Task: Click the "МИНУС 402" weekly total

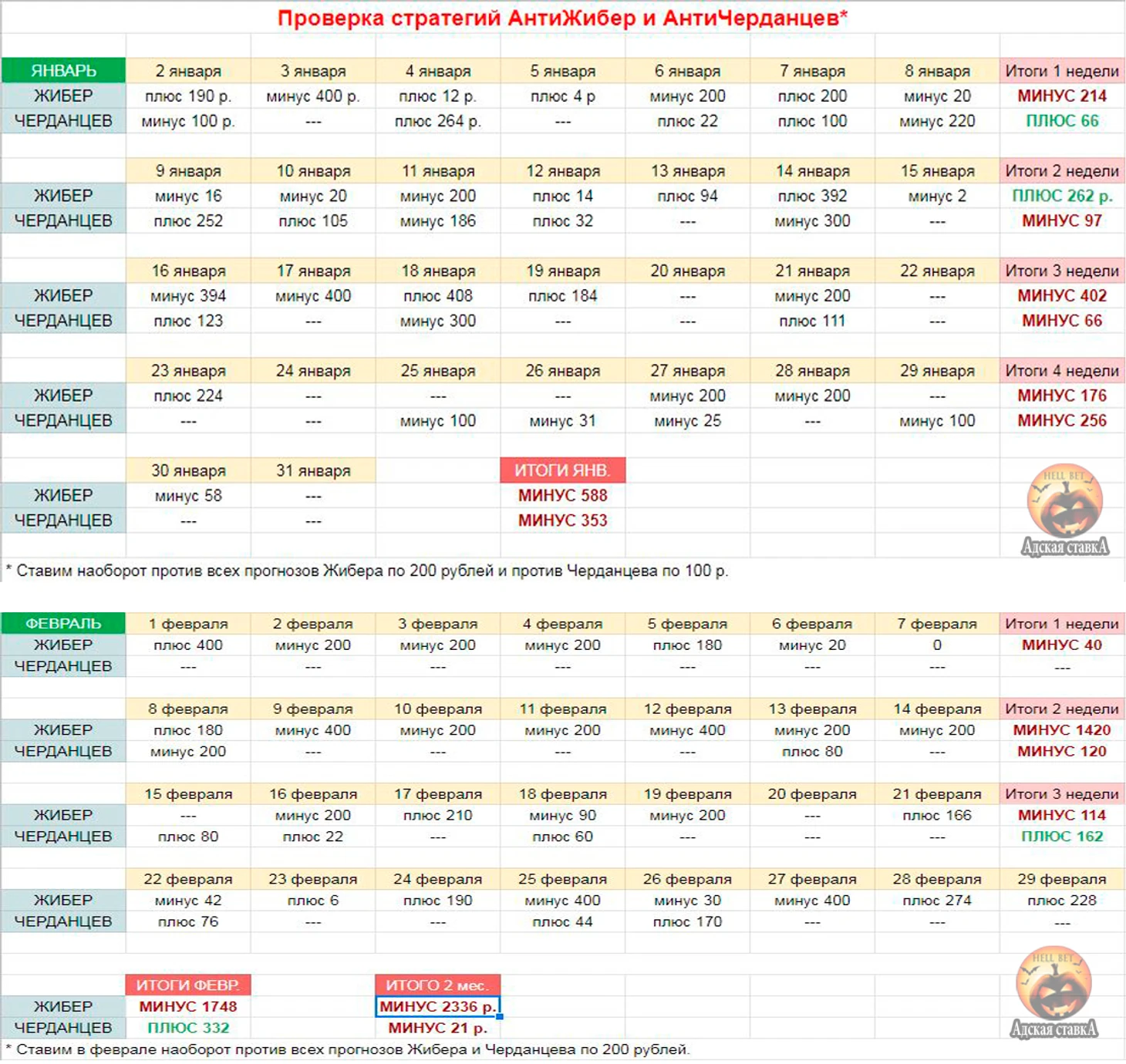Action: [x=1062, y=295]
